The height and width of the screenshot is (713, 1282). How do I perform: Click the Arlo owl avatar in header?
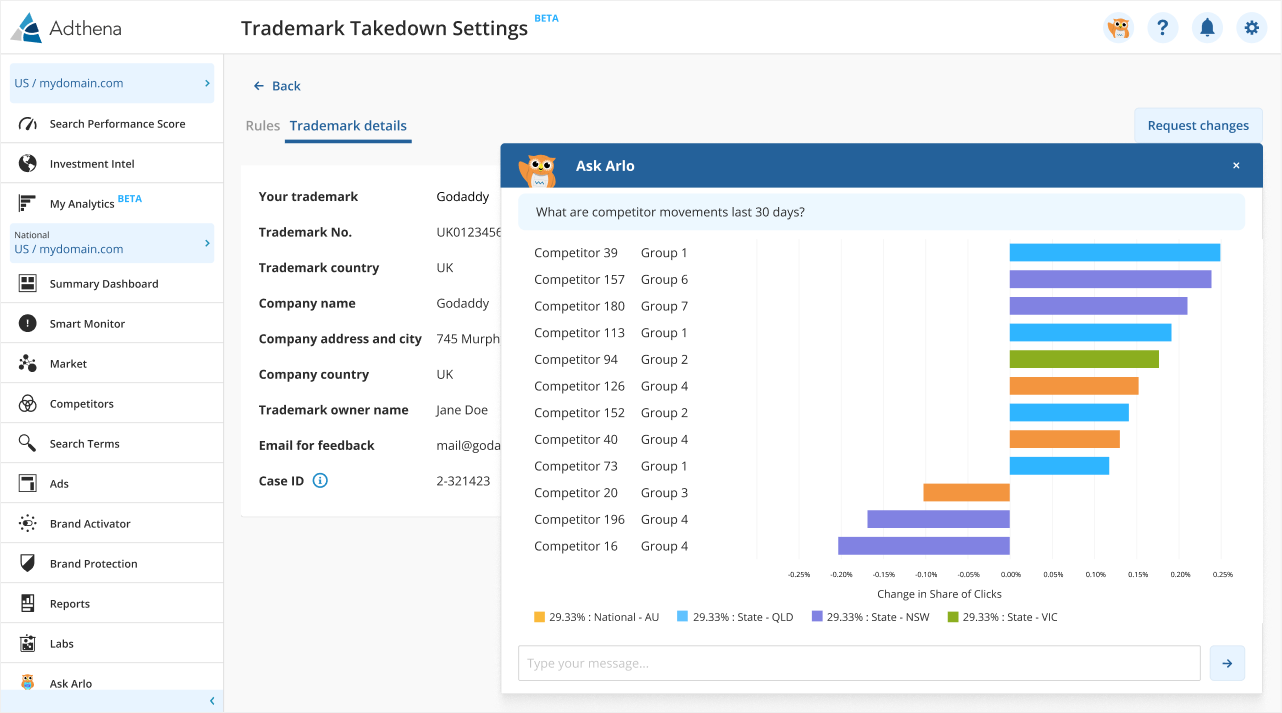1118,28
